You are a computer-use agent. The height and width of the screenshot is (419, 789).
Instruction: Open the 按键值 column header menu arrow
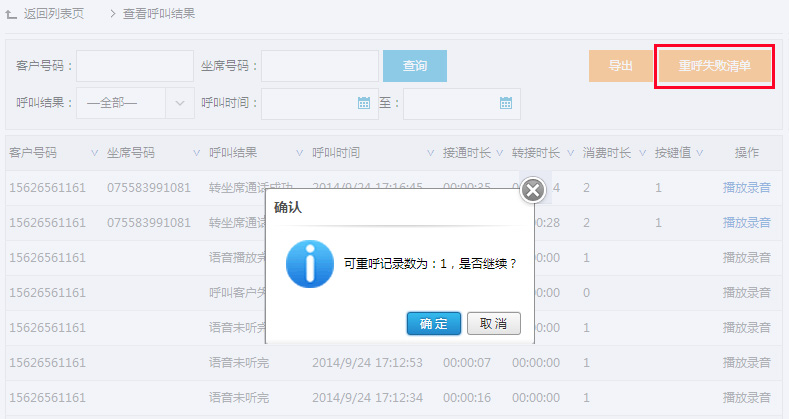(700, 153)
